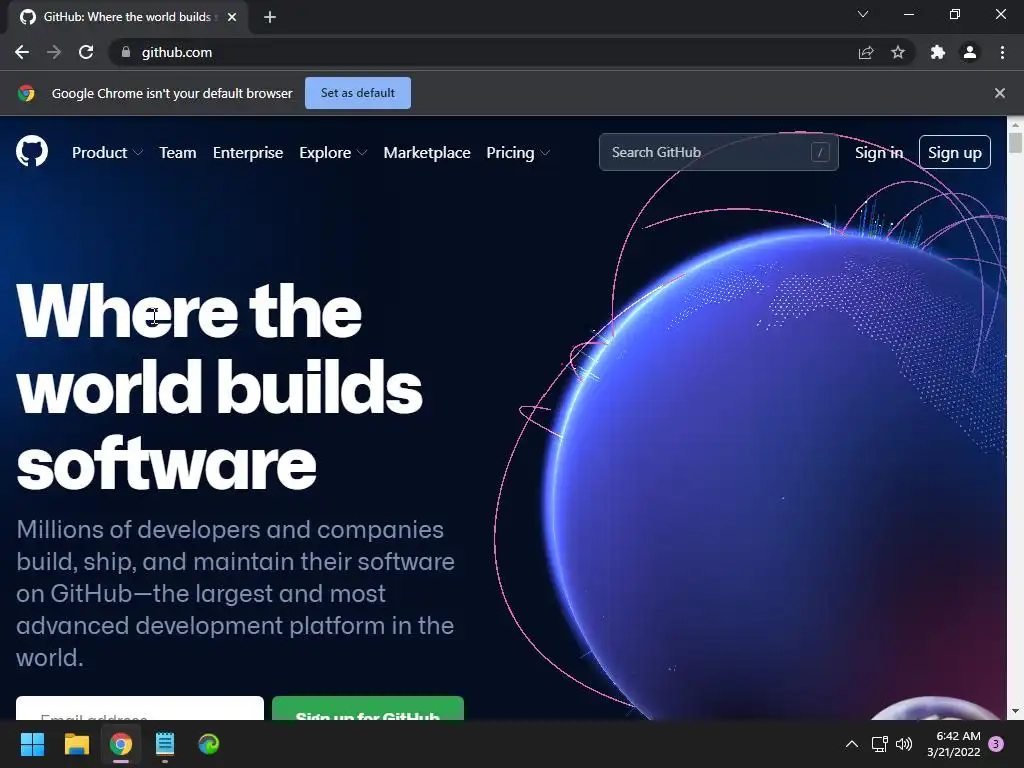This screenshot has width=1024, height=768.
Task: Open the Windows Start menu
Action: pos(32,744)
